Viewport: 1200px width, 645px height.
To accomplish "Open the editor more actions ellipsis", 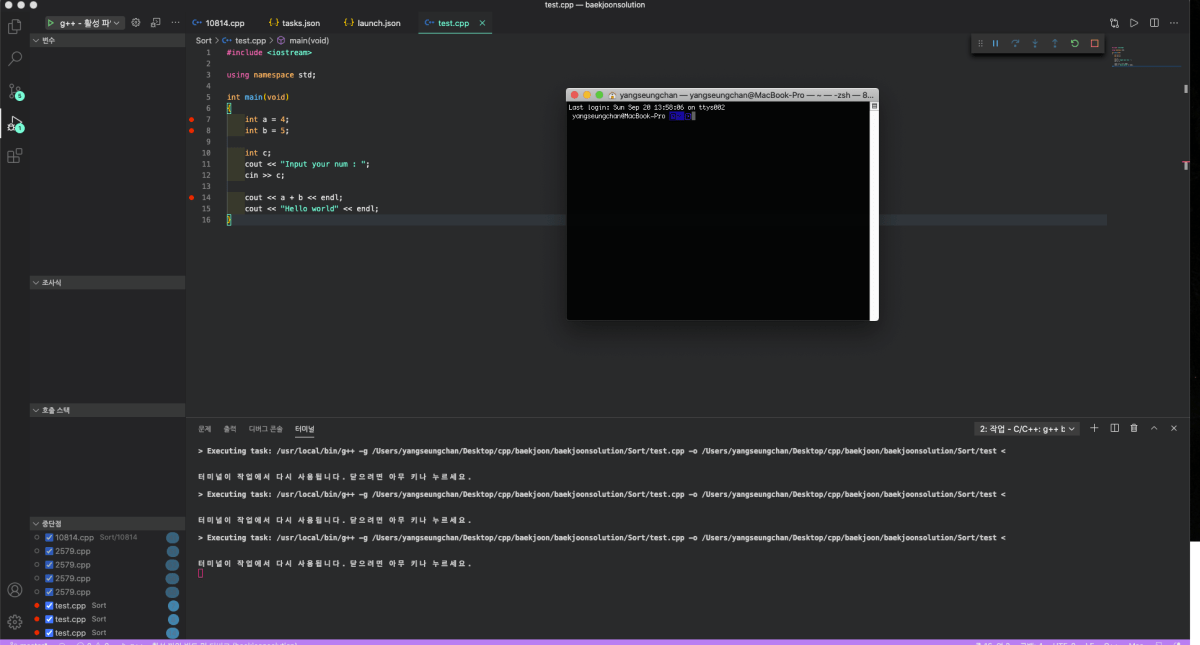I will click(1175, 22).
